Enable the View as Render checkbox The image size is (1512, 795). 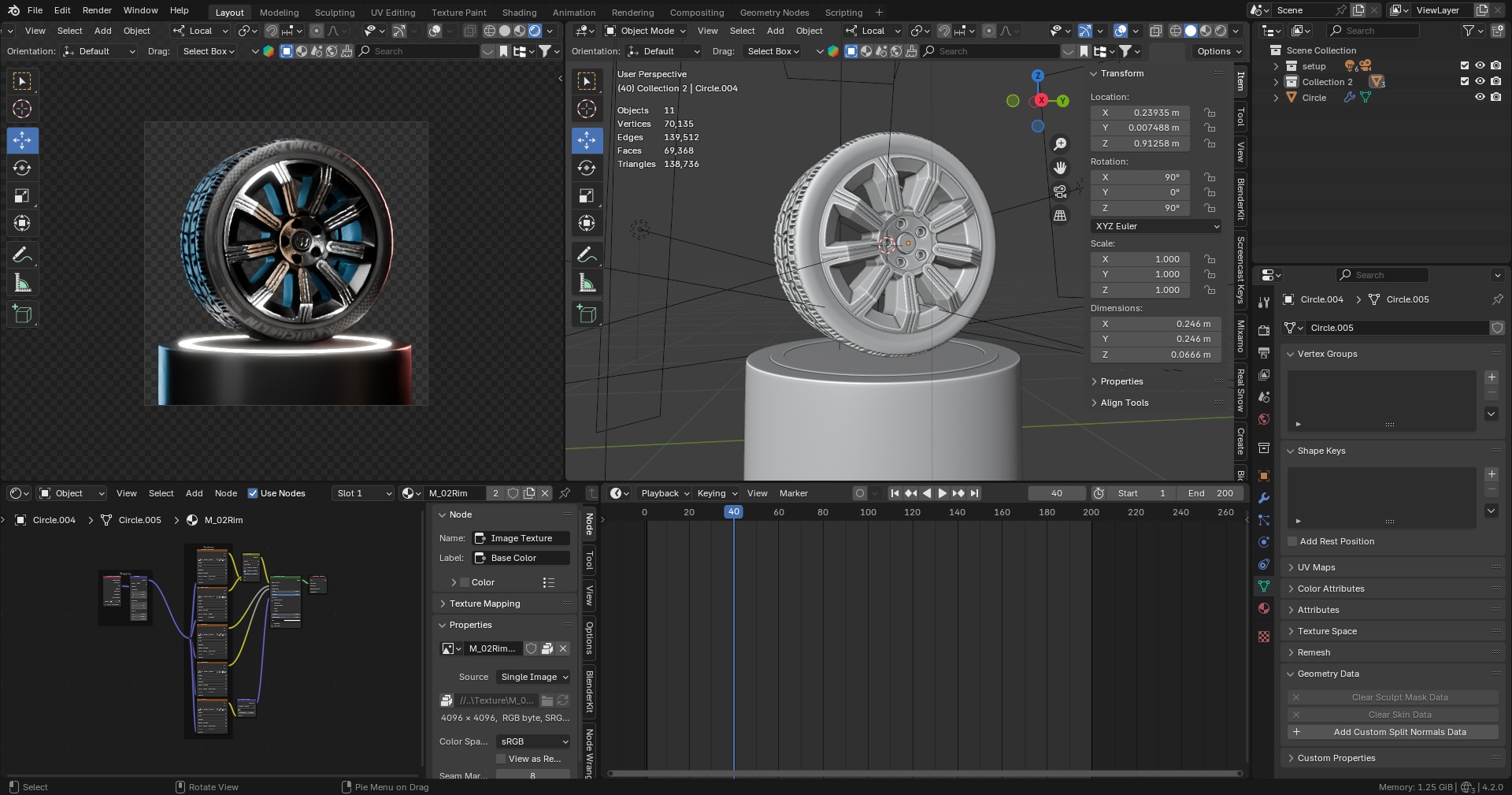point(501,759)
